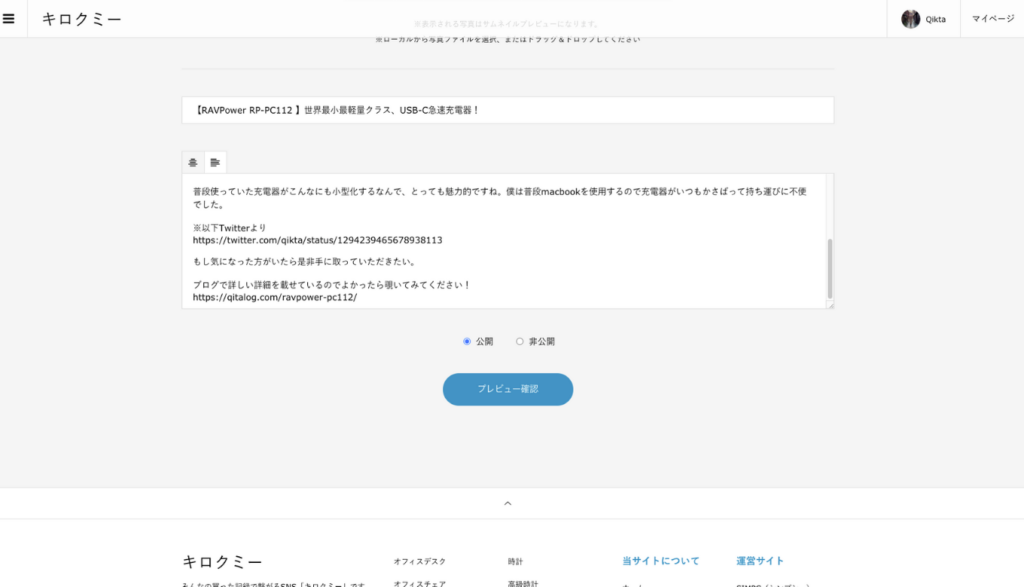Click the 当サイトについて footer heading

tap(660, 561)
